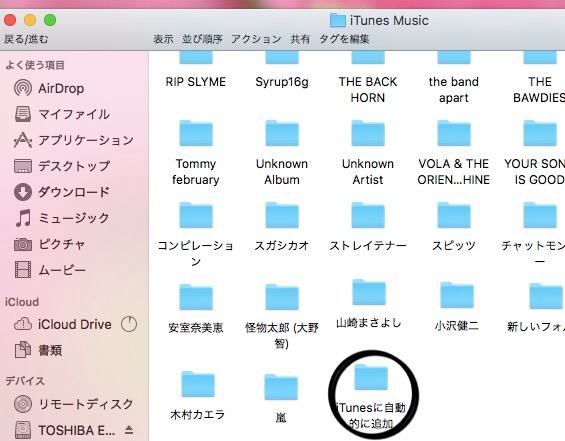The height and width of the screenshot is (441, 565).
Task: Click the RIP SLYME folder name
Action: (196, 82)
